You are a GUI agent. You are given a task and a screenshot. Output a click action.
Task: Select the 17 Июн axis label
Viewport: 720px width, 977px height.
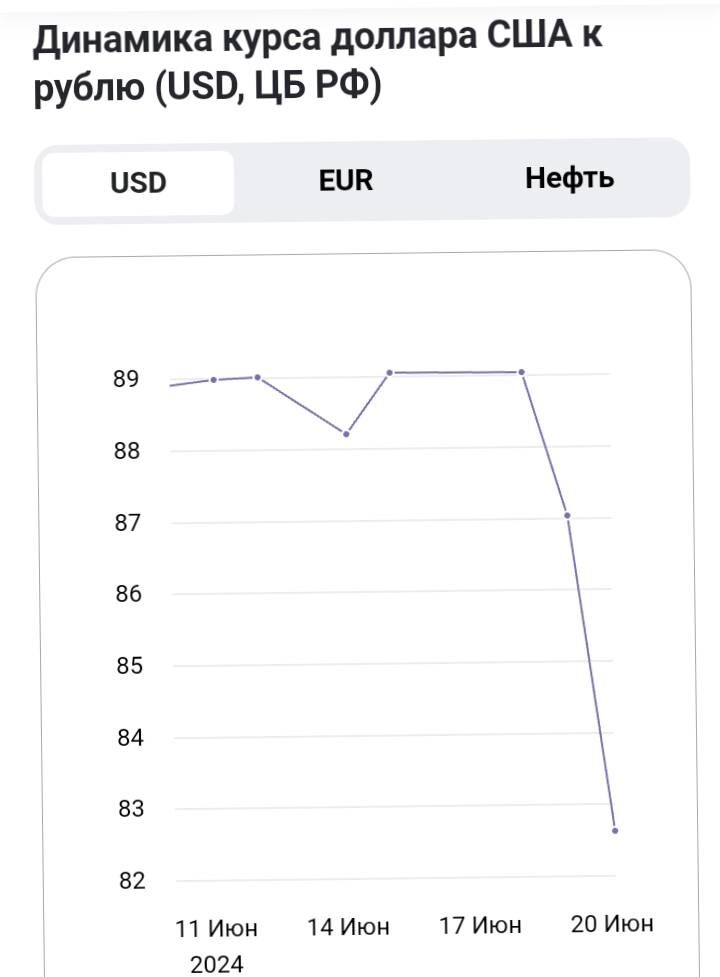[x=480, y=925]
